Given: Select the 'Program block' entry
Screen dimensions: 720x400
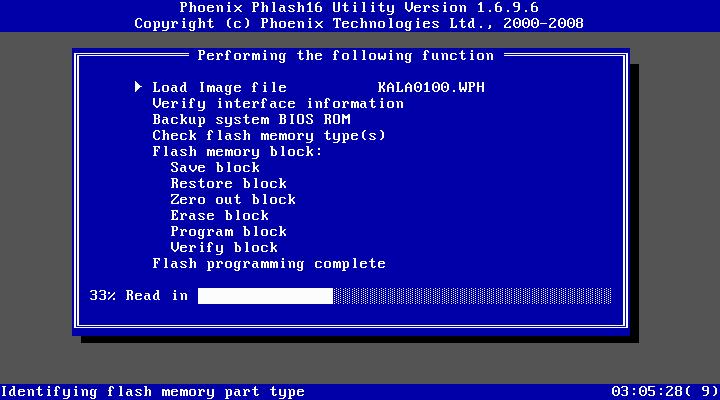Looking at the screenshot, I should (228, 231).
